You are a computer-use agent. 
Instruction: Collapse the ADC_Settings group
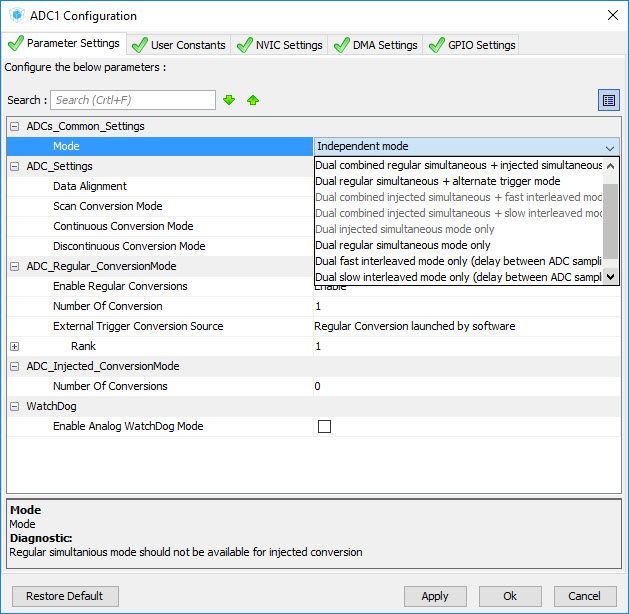click(14, 166)
